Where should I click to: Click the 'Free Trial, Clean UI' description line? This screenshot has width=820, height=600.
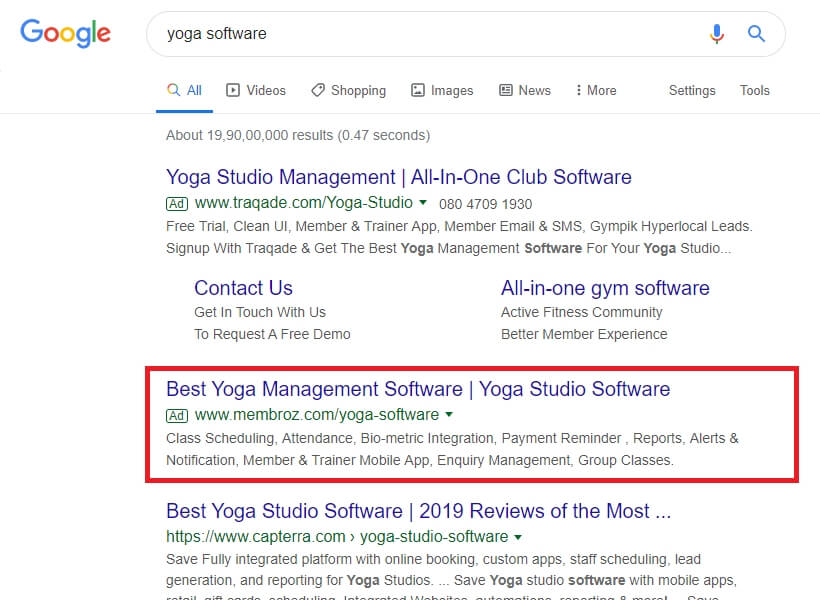click(459, 227)
